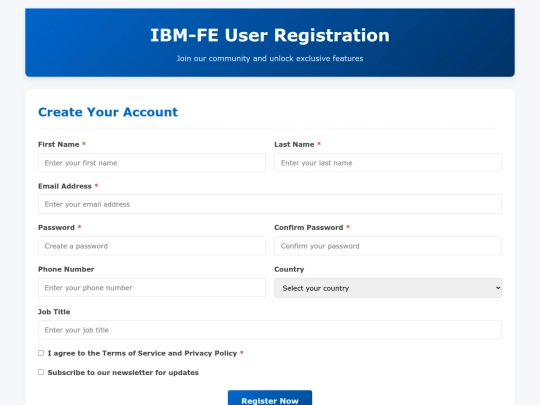The image size is (540, 405).
Task: Enable the newsletter subscription checkbox
Action: [x=41, y=372]
